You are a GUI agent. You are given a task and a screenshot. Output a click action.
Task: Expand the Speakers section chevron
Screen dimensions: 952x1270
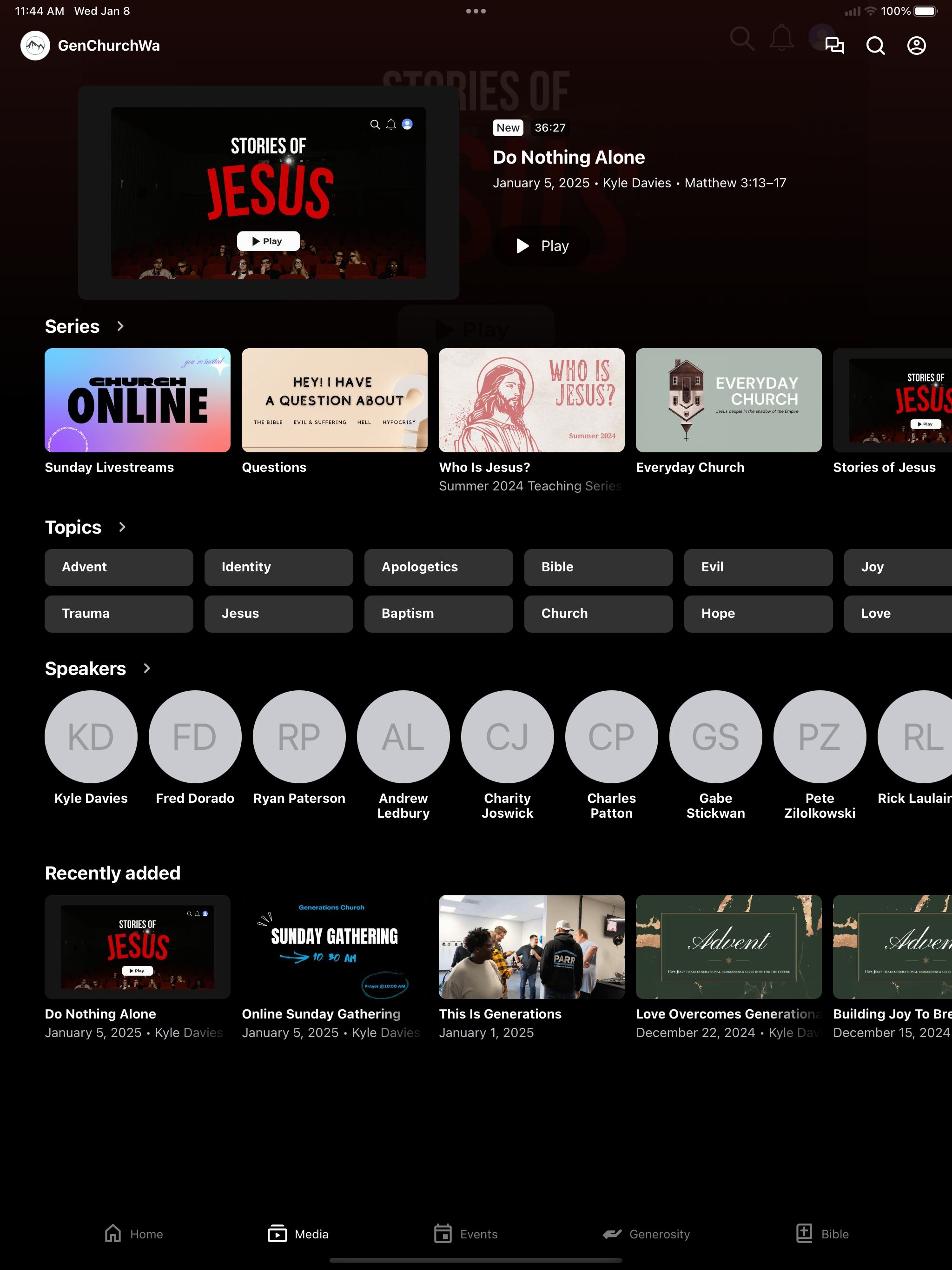[x=146, y=668]
